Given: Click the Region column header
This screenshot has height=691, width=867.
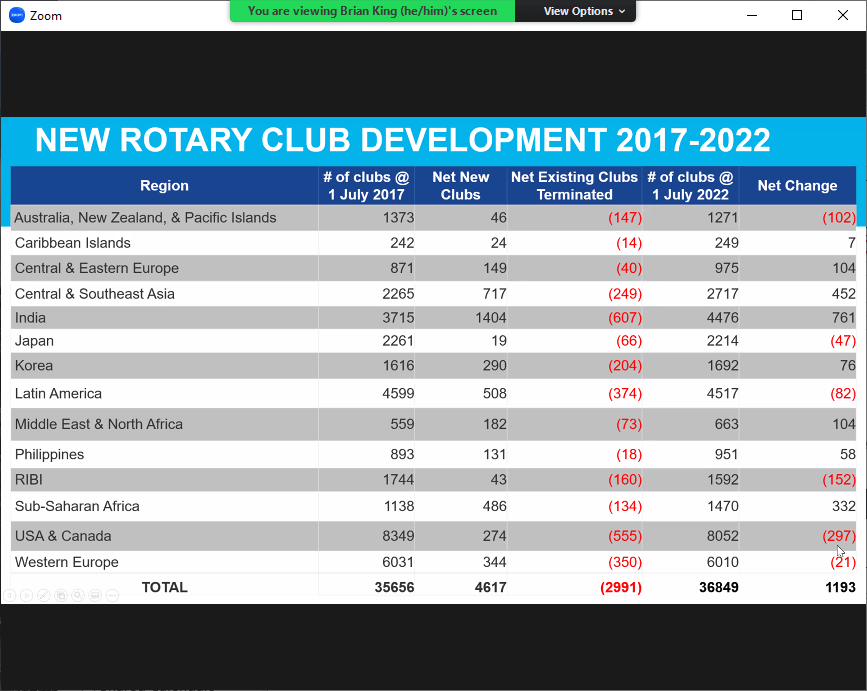Looking at the screenshot, I should tap(164, 186).
